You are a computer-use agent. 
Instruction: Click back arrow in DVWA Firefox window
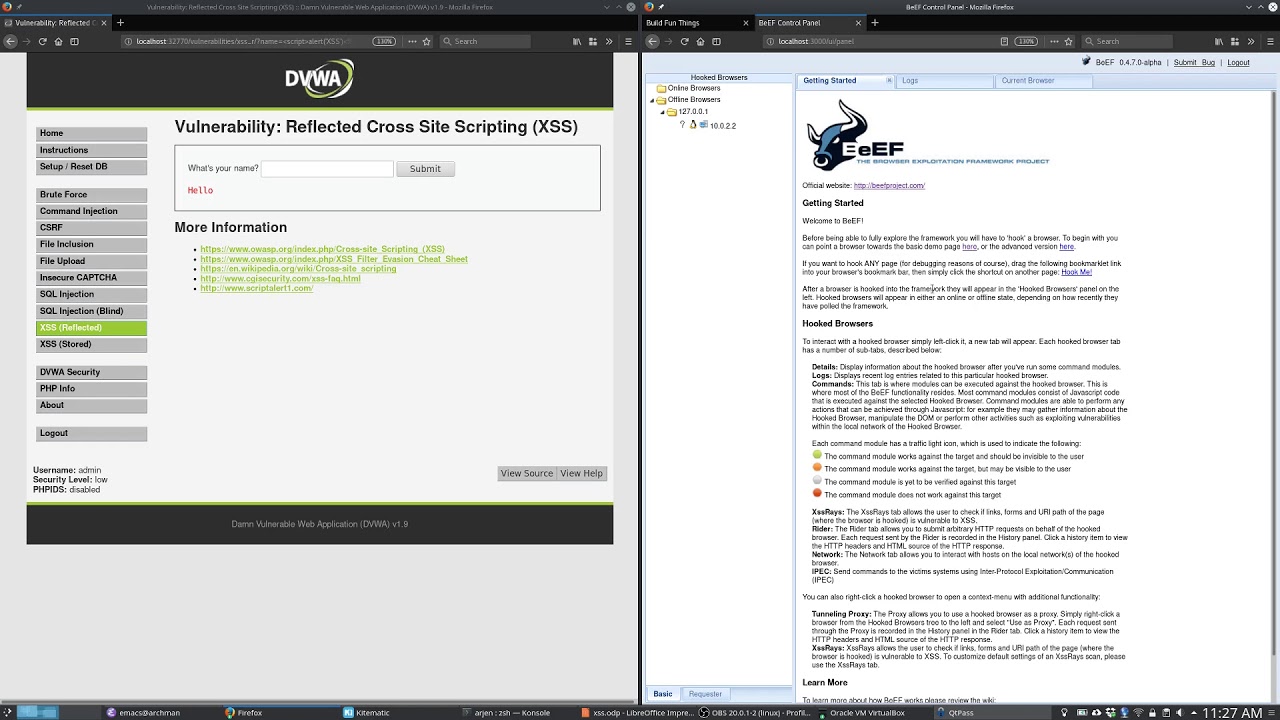pos(10,41)
